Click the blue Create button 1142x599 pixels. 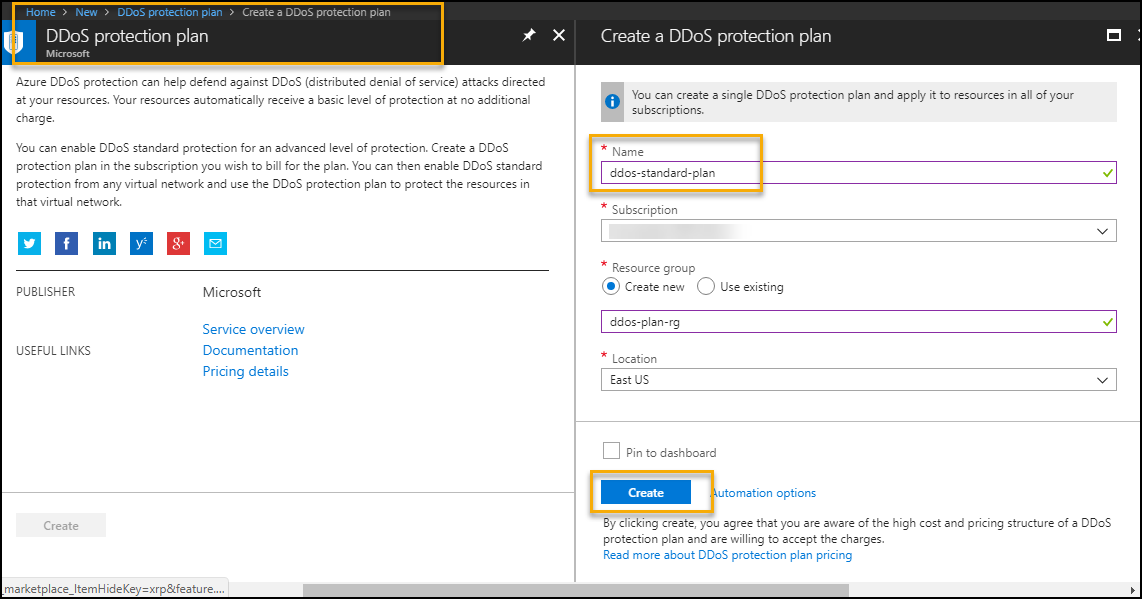(646, 493)
